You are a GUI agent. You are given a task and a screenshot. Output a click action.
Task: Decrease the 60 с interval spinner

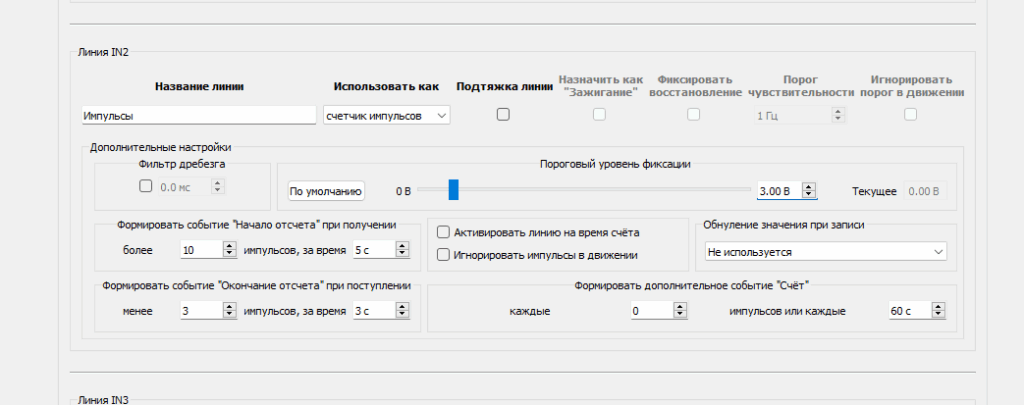937,316
